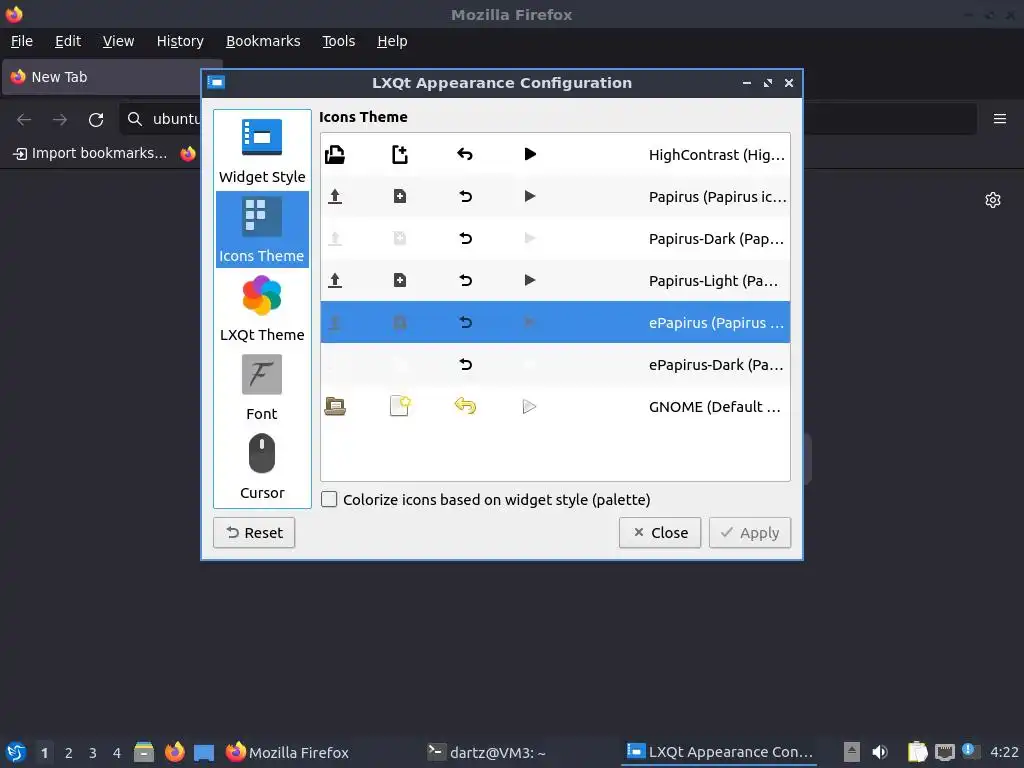The image size is (1024, 768).
Task: Select the Papirus-Dark icon theme
Action: pyautogui.click(x=555, y=238)
